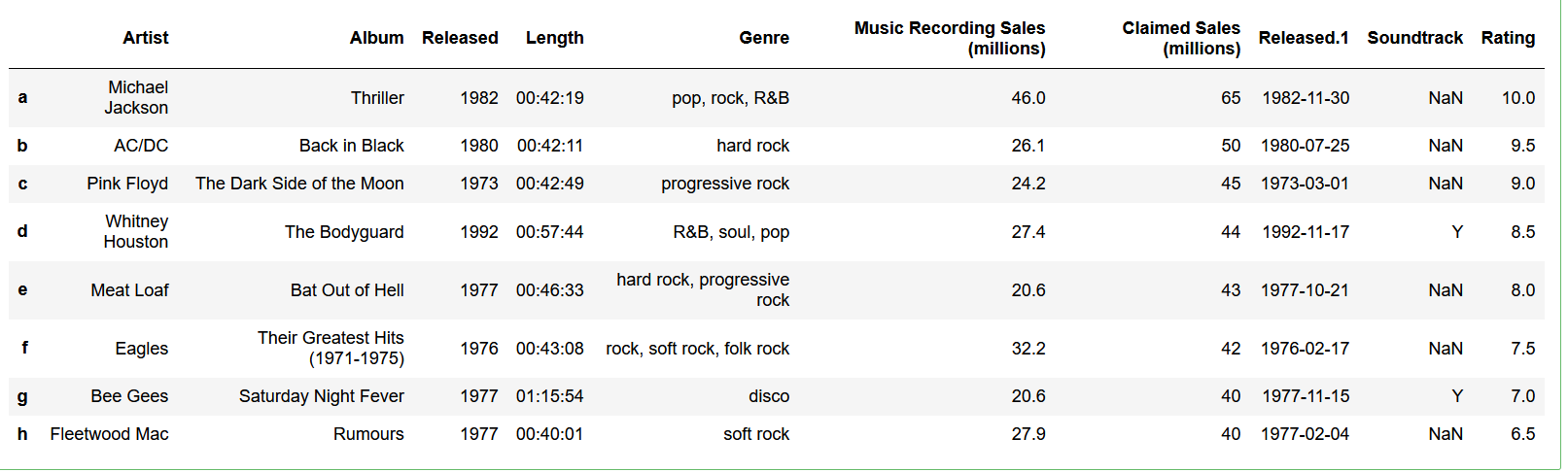Click row index label b

[x=22, y=146]
